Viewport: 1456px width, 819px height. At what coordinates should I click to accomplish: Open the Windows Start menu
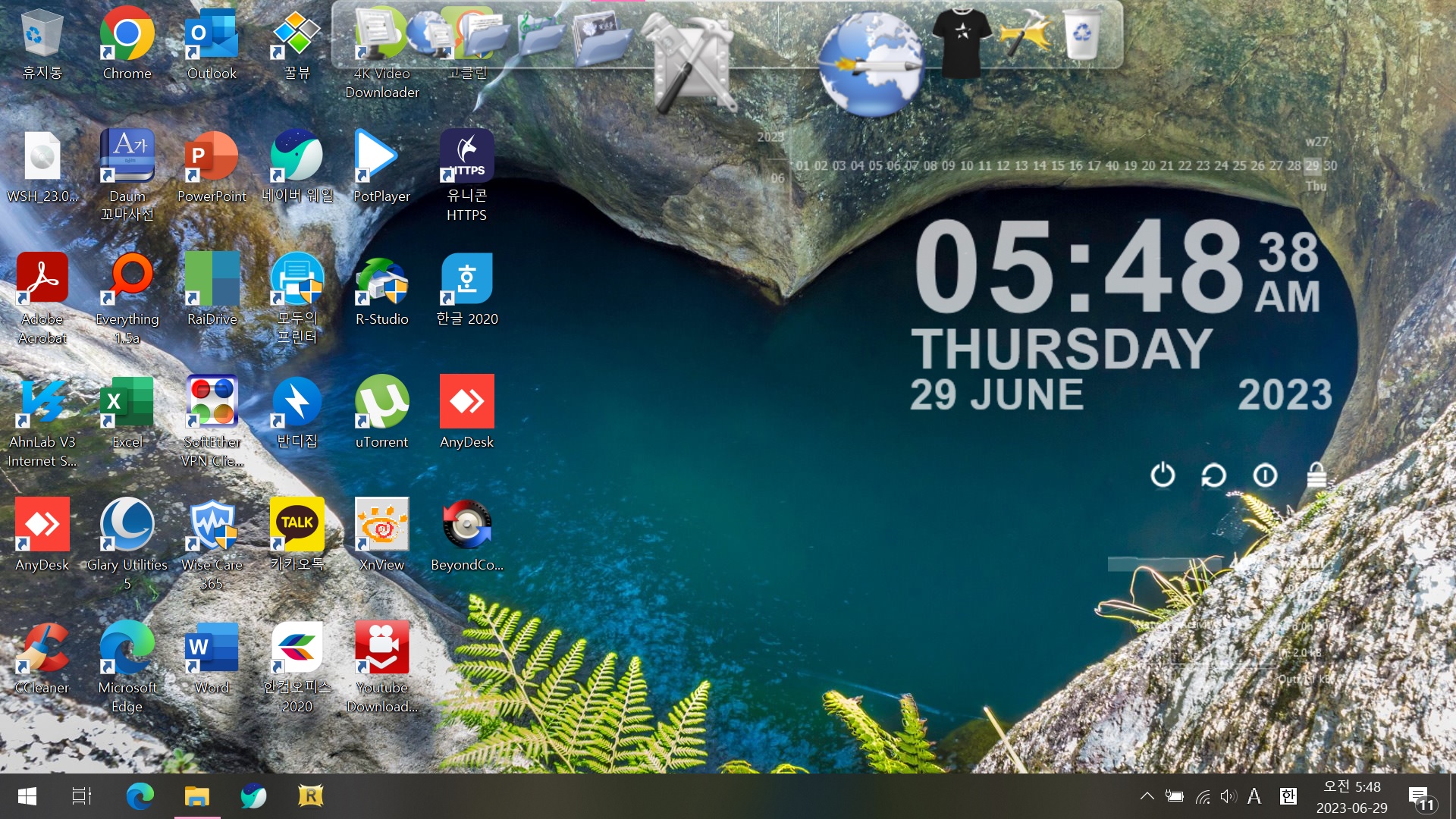tap(27, 796)
